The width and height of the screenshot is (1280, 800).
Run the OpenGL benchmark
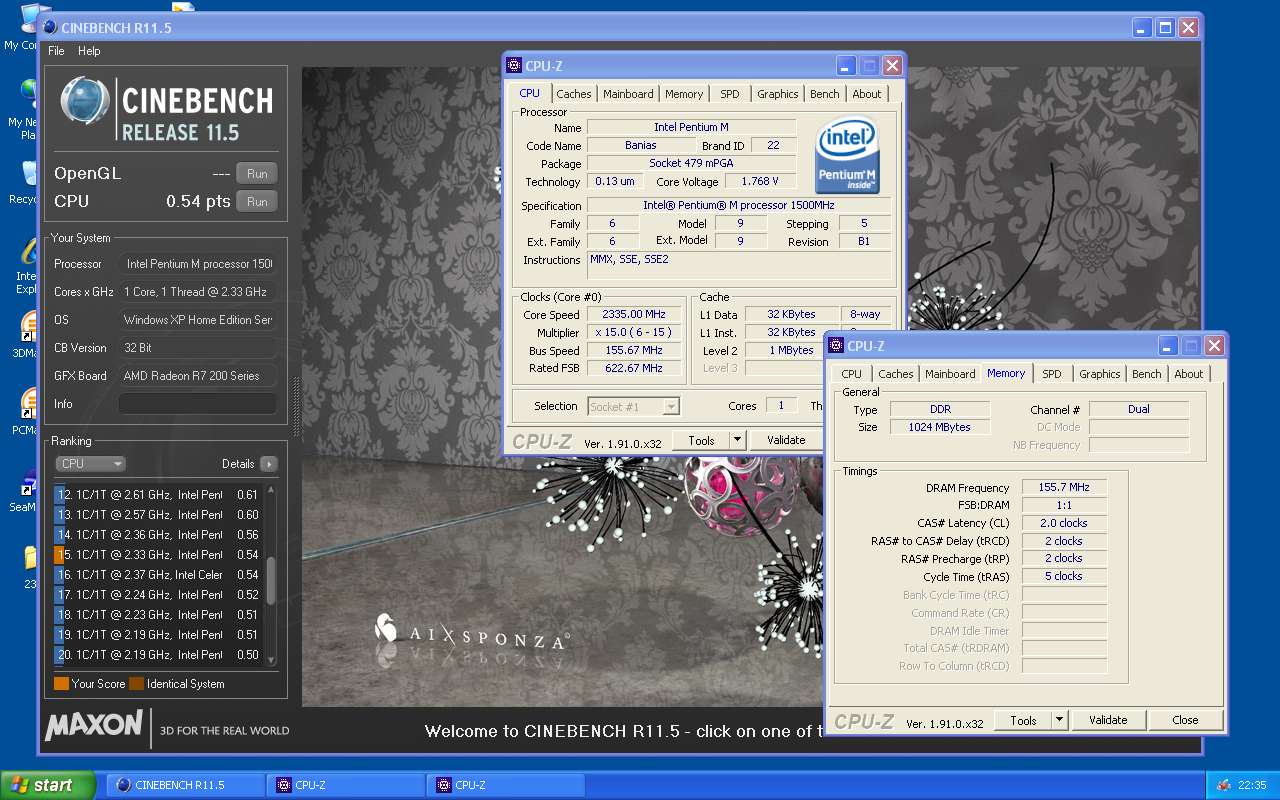click(x=257, y=174)
